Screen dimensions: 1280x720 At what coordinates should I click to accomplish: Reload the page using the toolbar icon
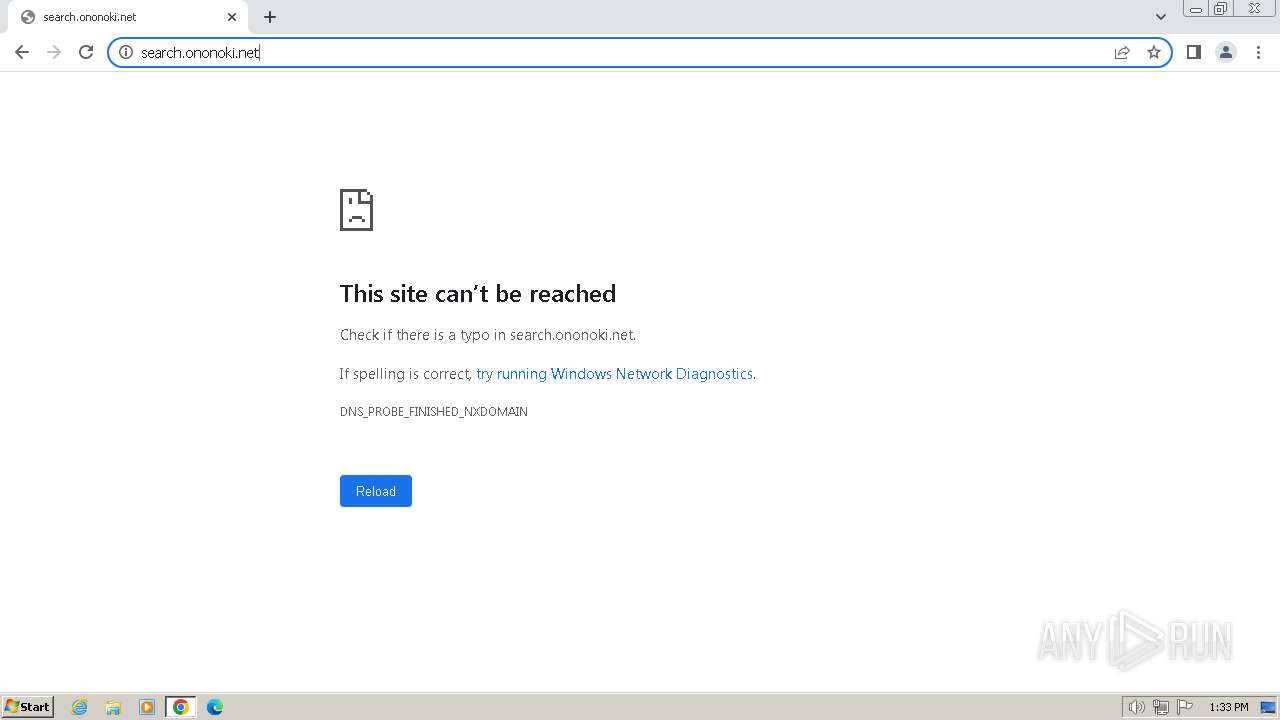86,52
